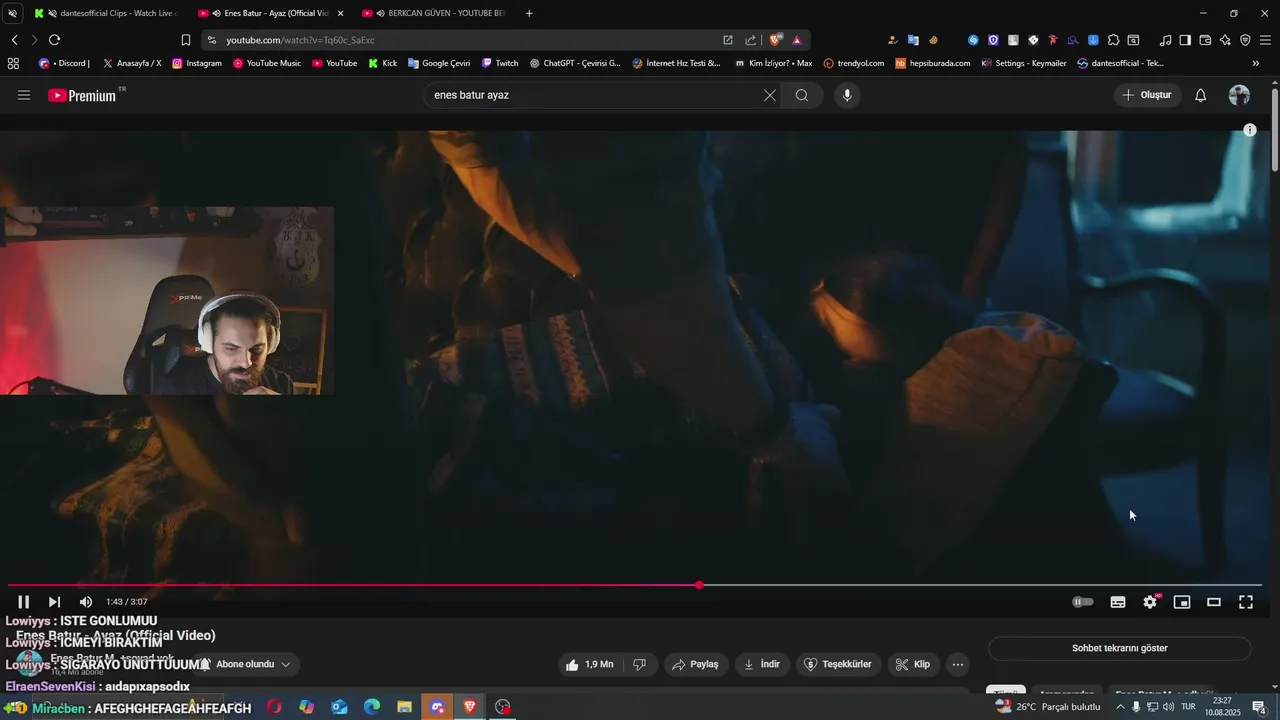Run search with magnifier button
The height and width of the screenshot is (720, 1280).
pyautogui.click(x=802, y=95)
